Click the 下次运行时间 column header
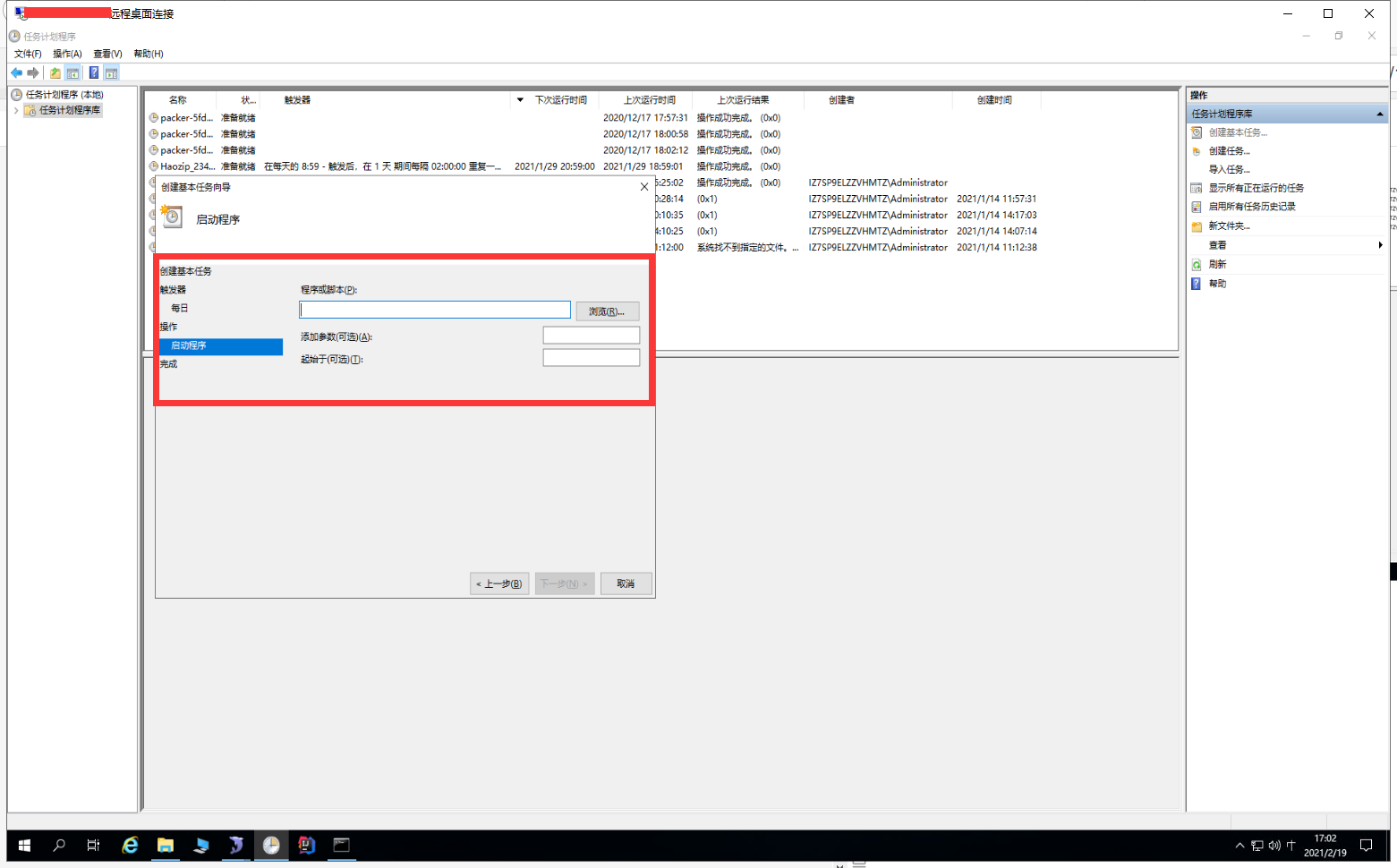The width and height of the screenshot is (1397, 868). 560,100
